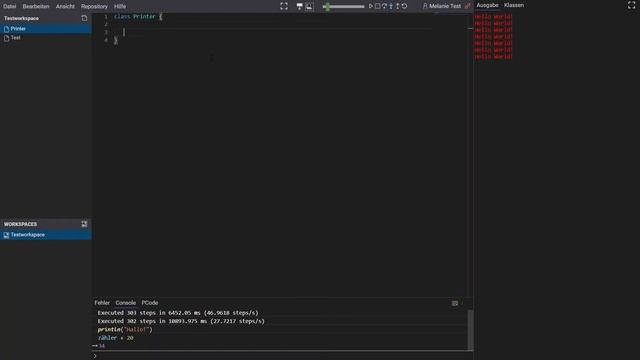Click the red icon next to Melanie Test
The height and width of the screenshot is (360, 640).
tap(468, 6)
